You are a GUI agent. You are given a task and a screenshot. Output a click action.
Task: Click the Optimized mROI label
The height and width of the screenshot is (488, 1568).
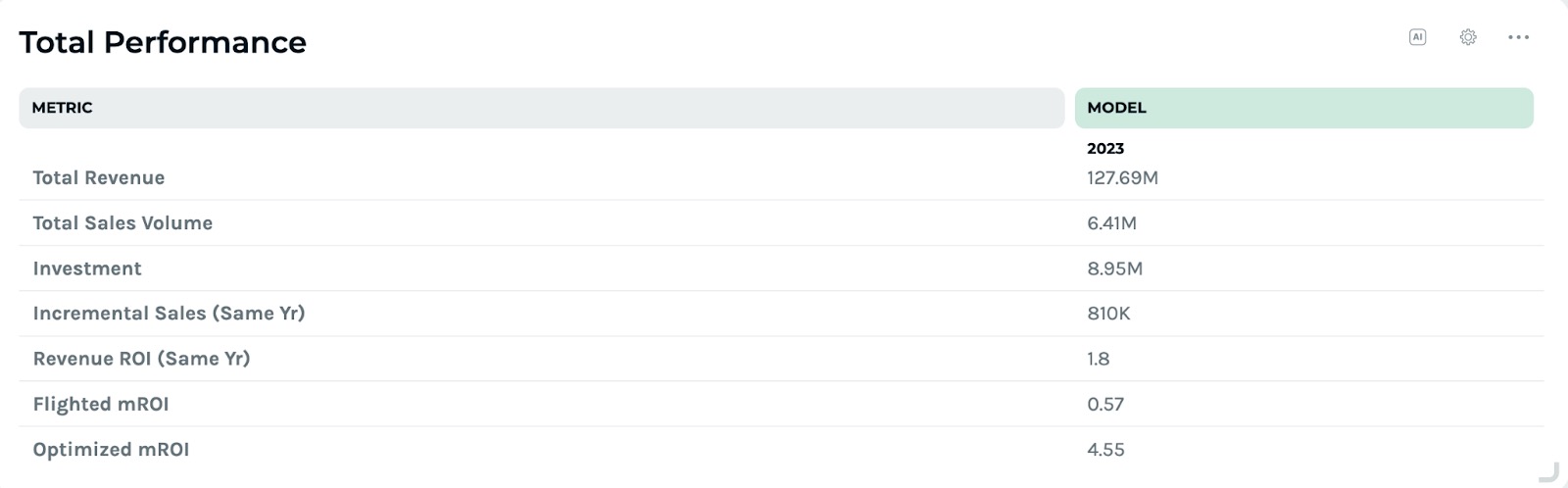coord(111,450)
